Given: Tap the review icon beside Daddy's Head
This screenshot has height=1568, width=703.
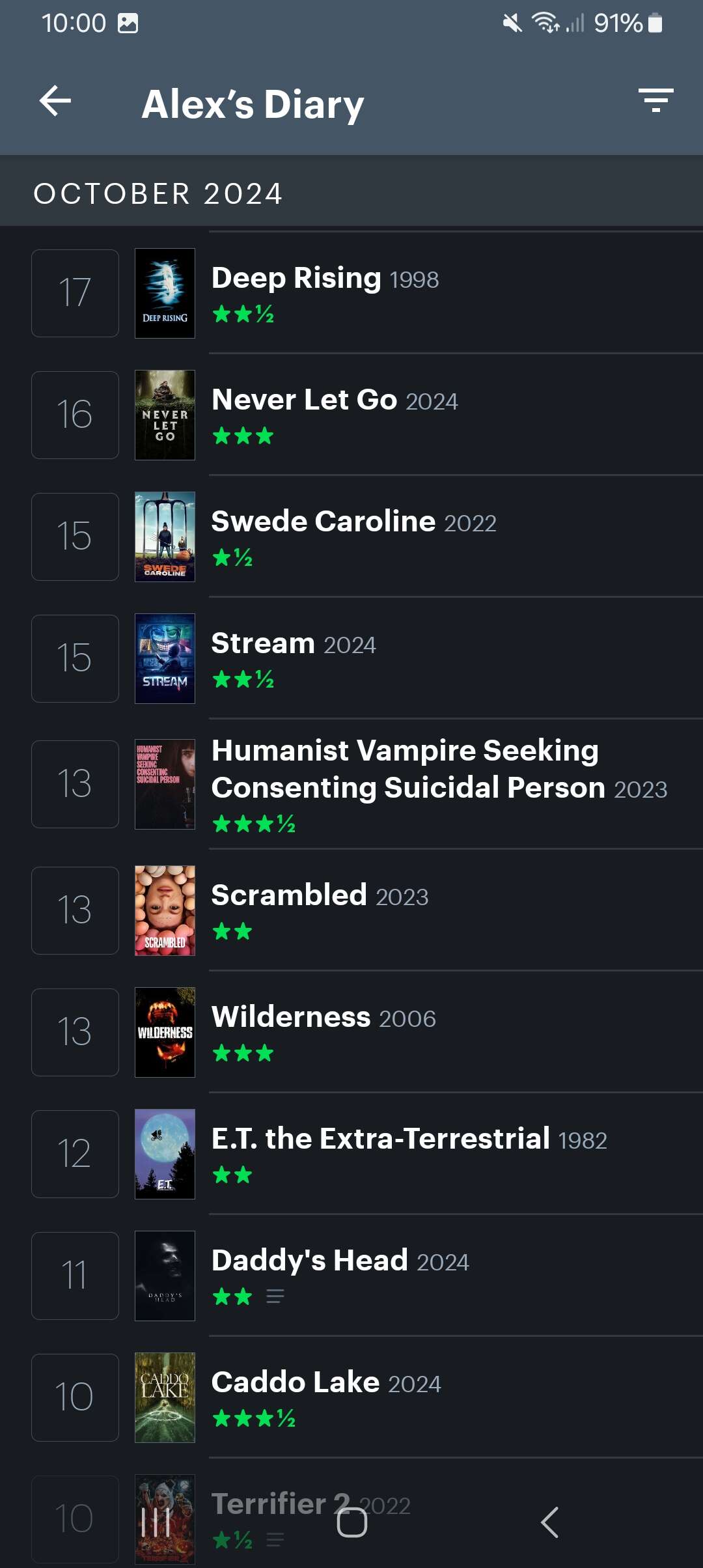Looking at the screenshot, I should [275, 1296].
